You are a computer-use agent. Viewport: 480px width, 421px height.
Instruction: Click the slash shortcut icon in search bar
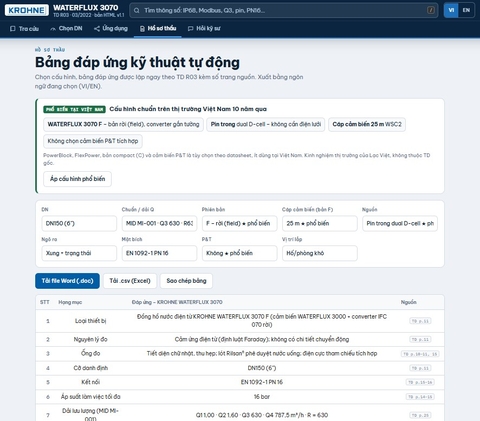pyautogui.click(x=431, y=10)
